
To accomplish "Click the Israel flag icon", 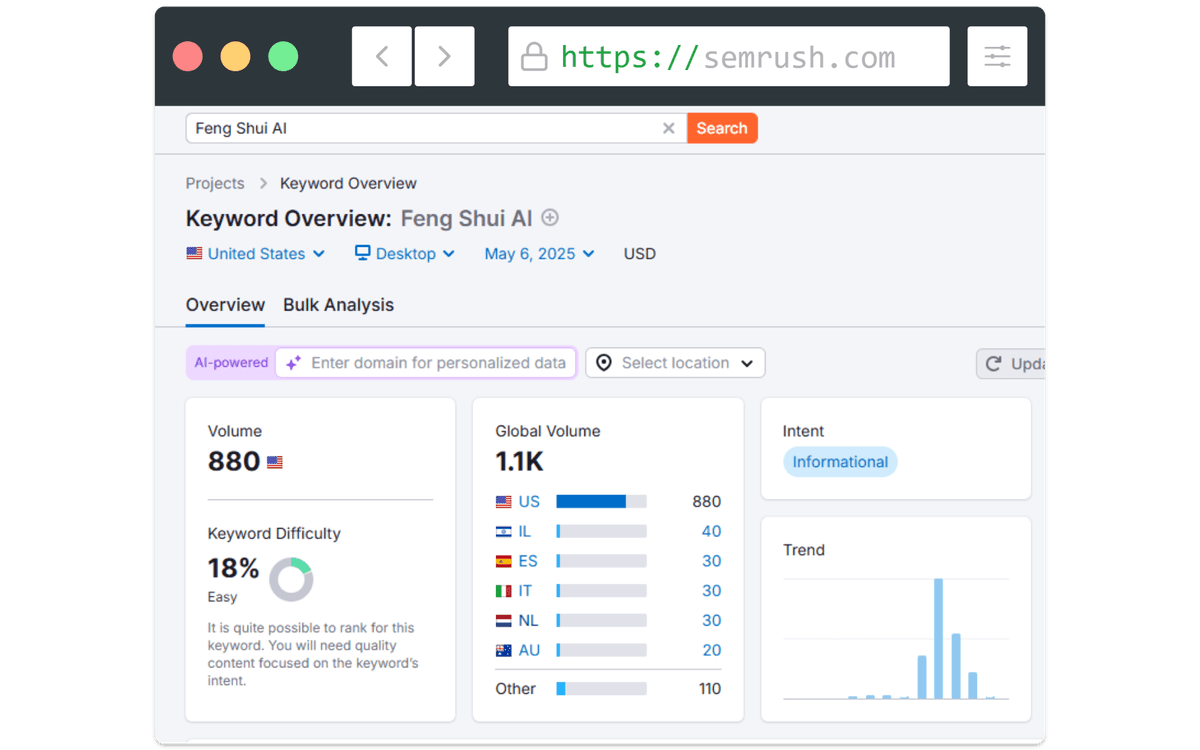I will [504, 532].
